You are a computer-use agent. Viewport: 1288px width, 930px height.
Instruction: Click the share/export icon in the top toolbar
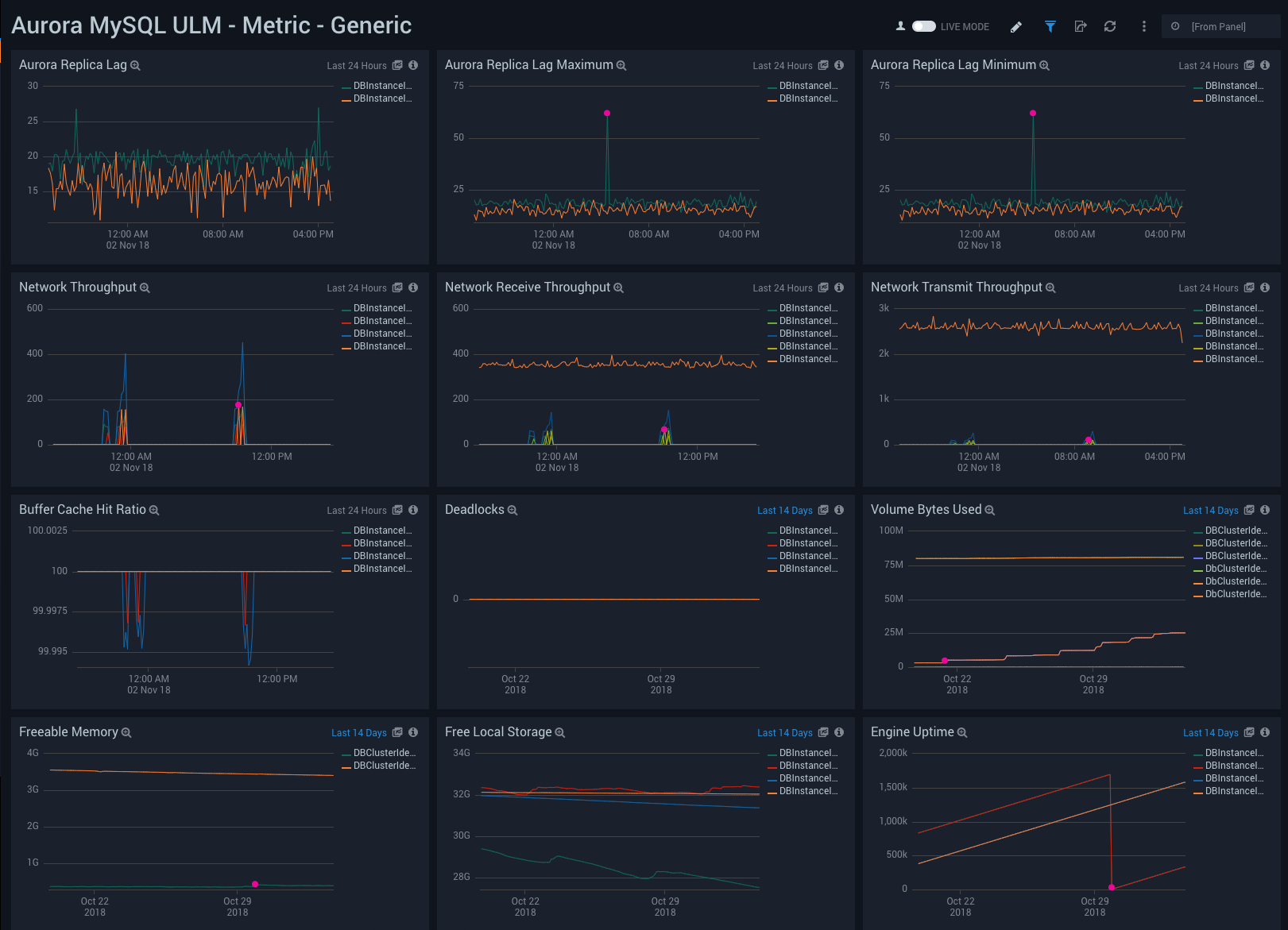(x=1080, y=26)
